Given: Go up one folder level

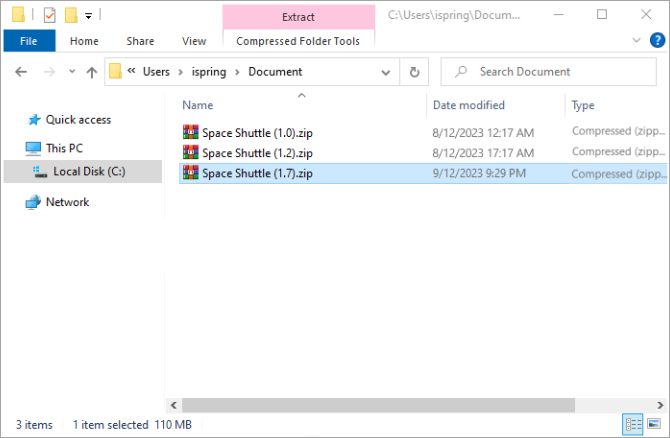Looking at the screenshot, I should (x=92, y=72).
